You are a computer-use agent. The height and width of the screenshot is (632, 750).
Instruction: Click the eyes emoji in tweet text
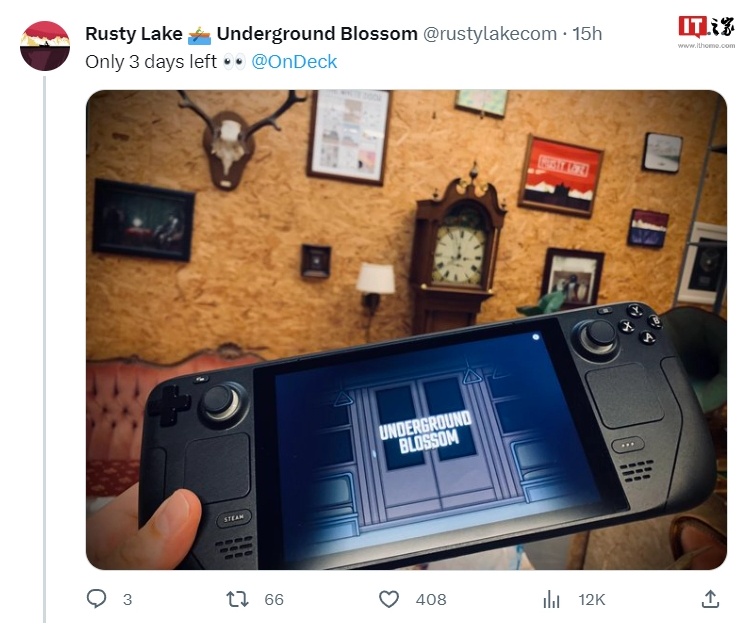click(x=234, y=62)
